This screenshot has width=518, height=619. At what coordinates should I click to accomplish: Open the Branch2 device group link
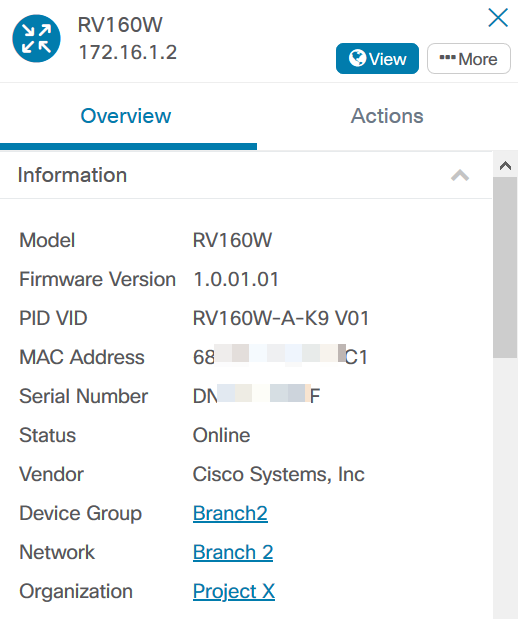point(230,513)
